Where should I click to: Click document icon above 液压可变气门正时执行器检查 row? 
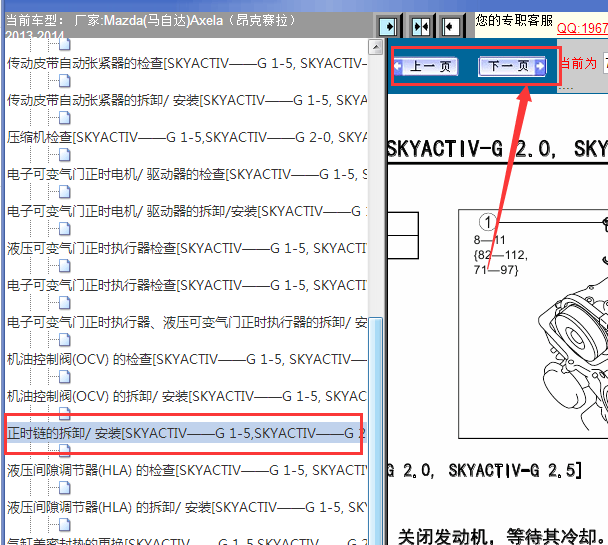pyautogui.click(x=64, y=229)
